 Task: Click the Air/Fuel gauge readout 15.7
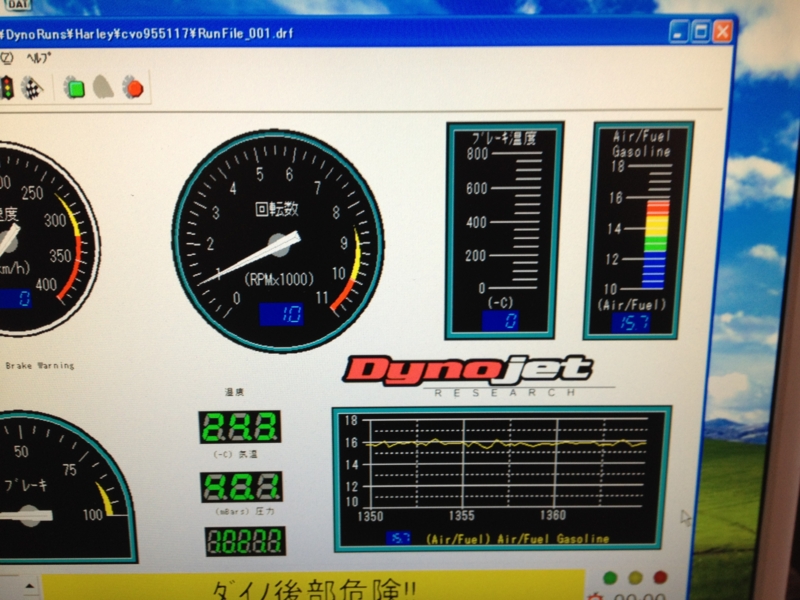632,322
